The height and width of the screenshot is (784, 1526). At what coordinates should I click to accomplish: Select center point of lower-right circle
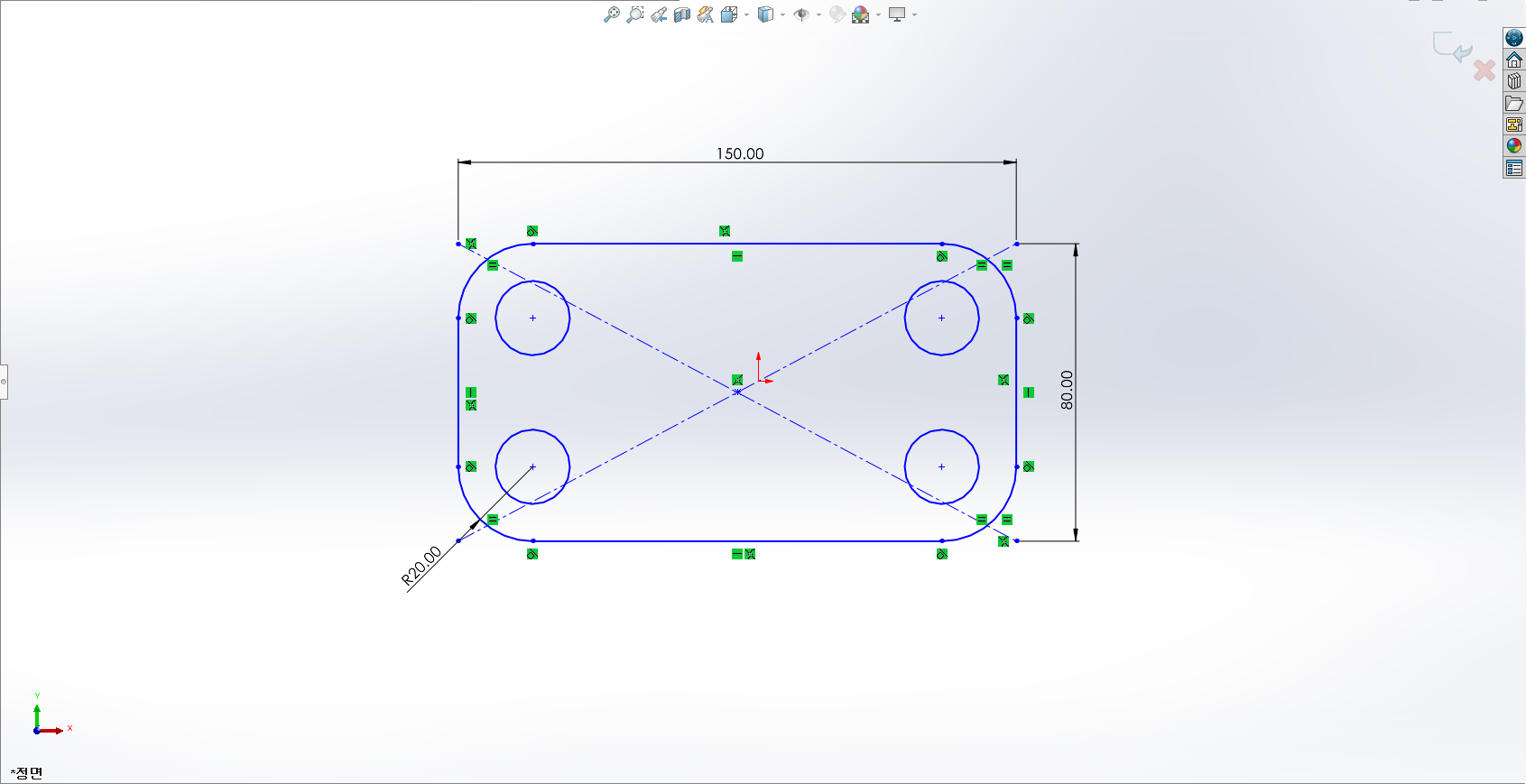941,466
